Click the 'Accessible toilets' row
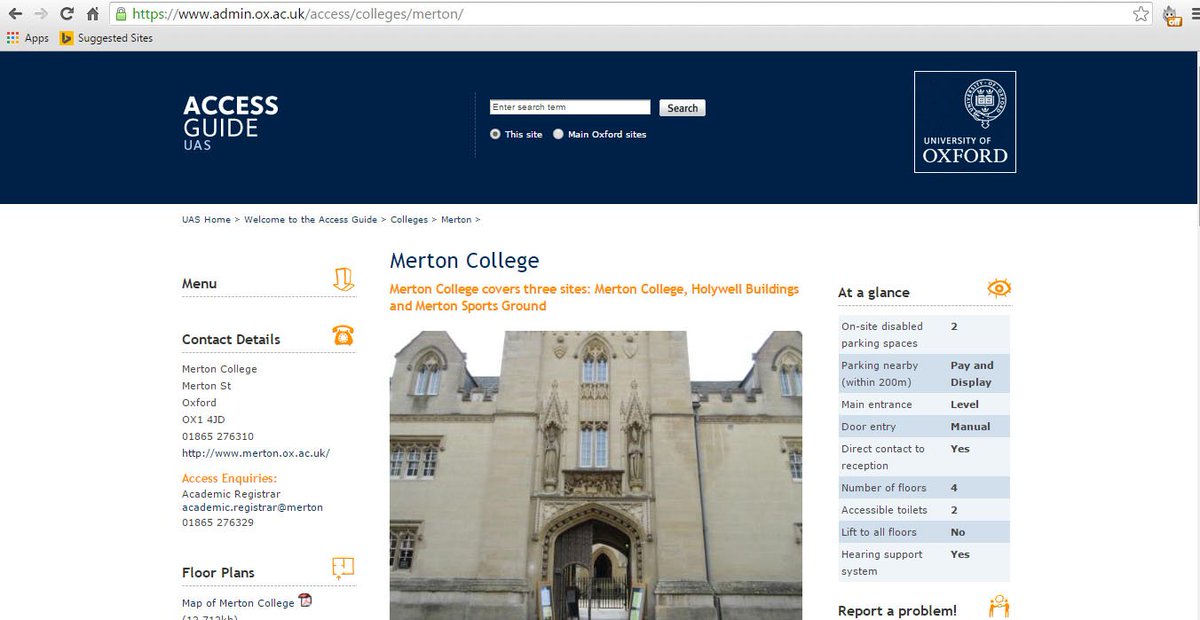This screenshot has height=620, width=1200. [924, 510]
